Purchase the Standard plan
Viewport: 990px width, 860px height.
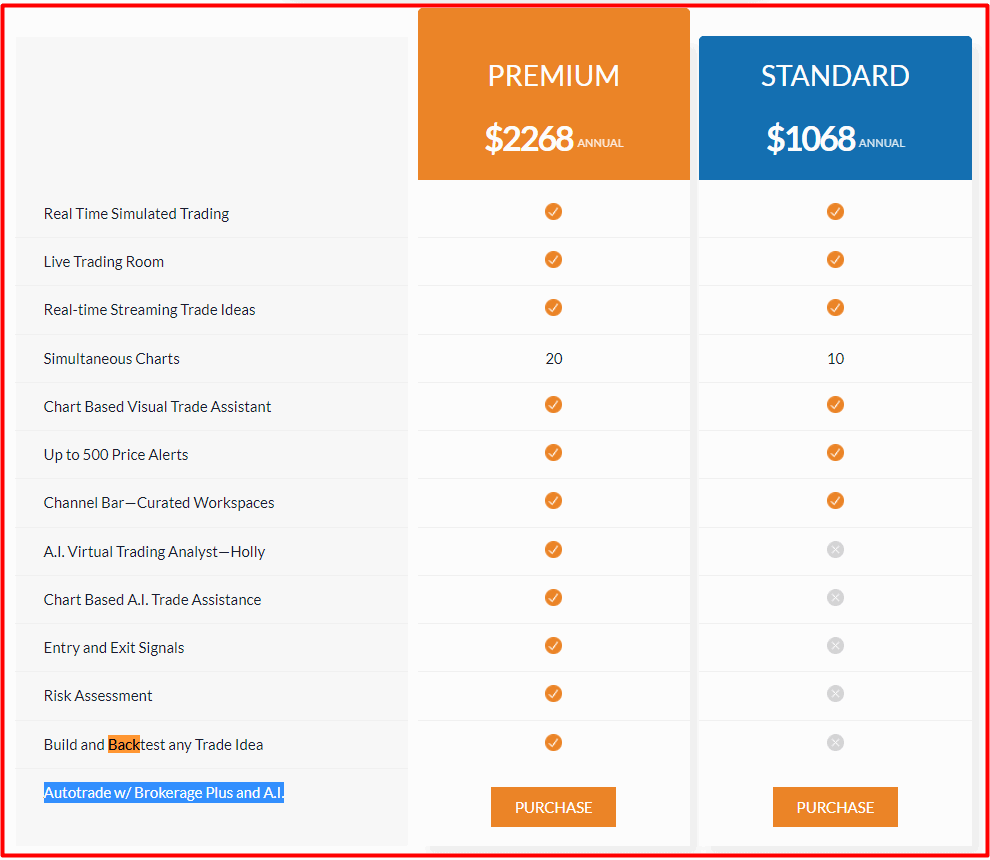[x=835, y=806]
